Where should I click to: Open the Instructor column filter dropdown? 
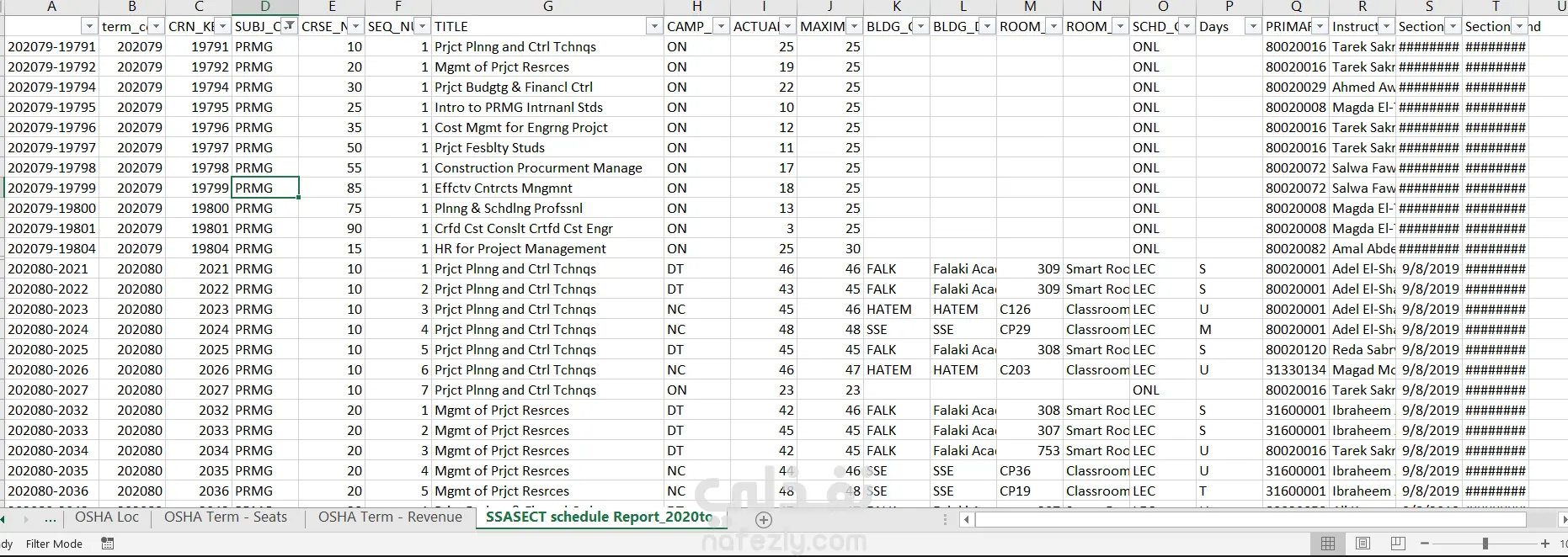[1386, 26]
